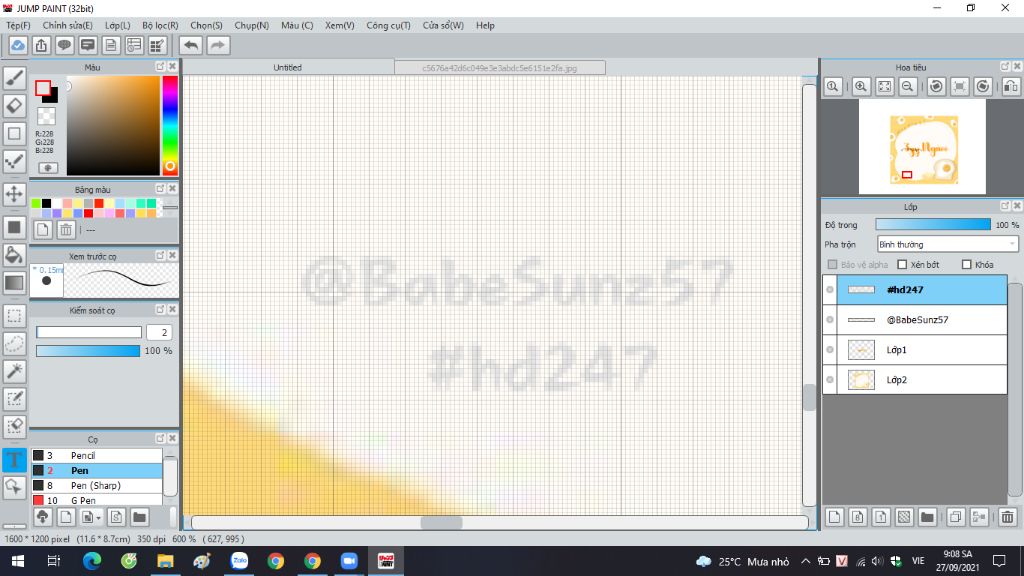The height and width of the screenshot is (576, 1024).
Task: Toggle the Bảo vệ alpha checkbox
Action: coord(832,264)
